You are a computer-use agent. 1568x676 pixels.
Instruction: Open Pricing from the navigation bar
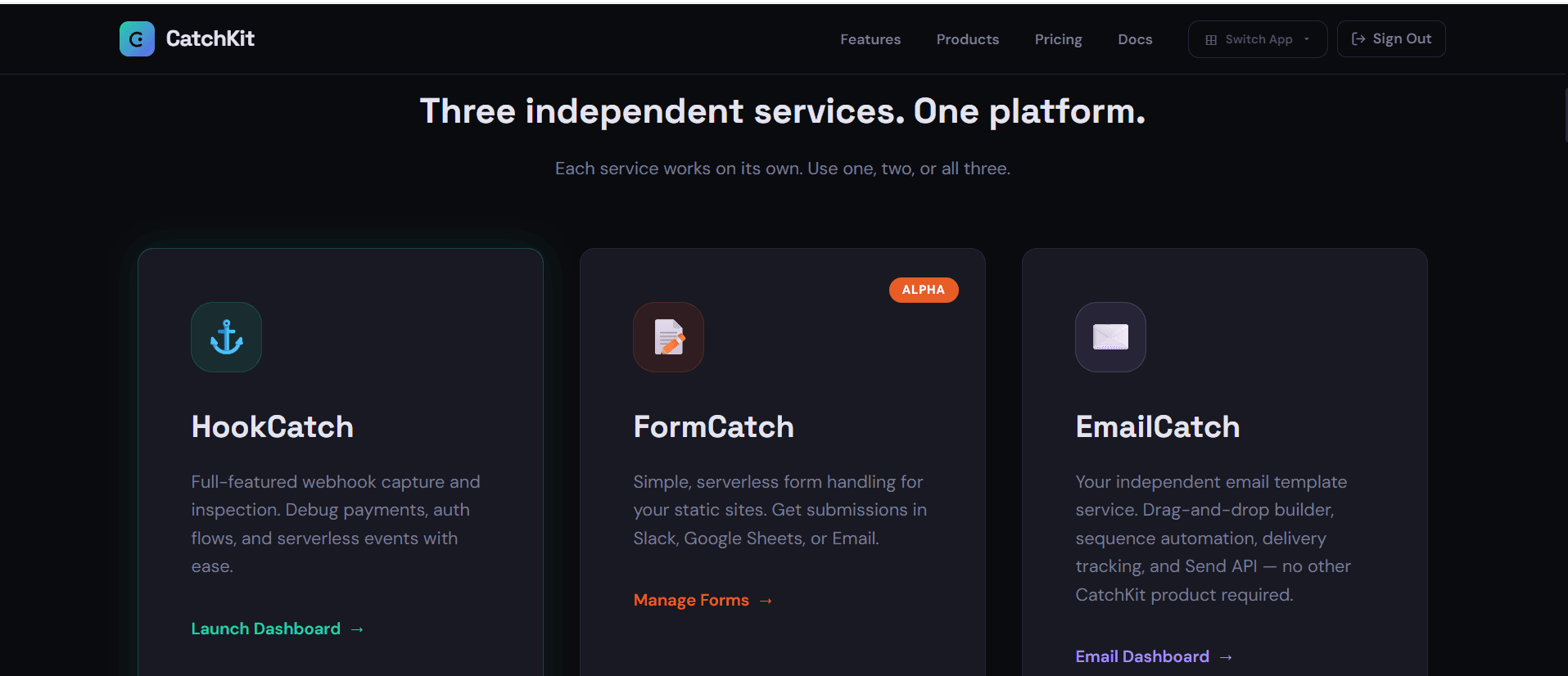click(x=1058, y=38)
